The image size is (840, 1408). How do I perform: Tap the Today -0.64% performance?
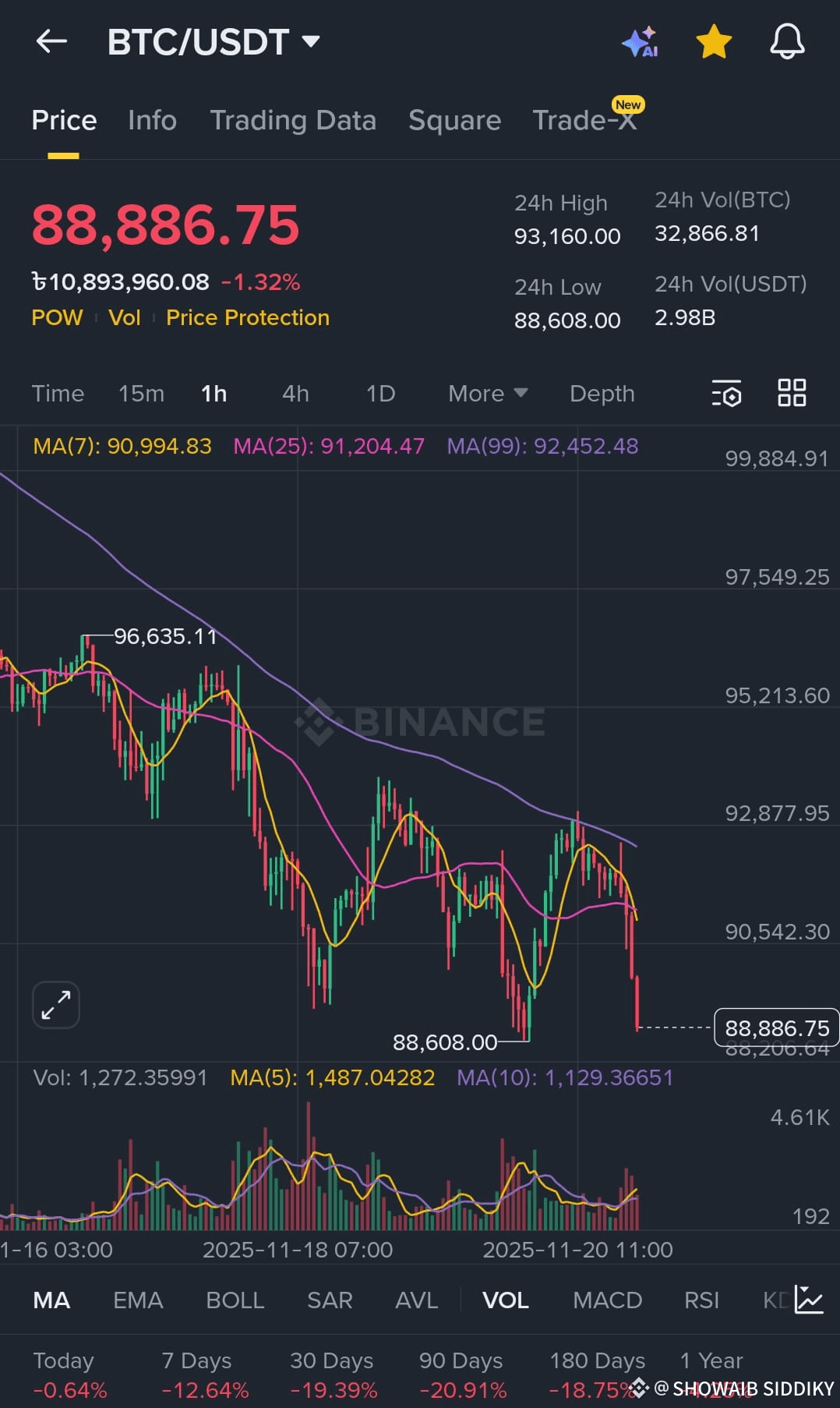(70, 1375)
